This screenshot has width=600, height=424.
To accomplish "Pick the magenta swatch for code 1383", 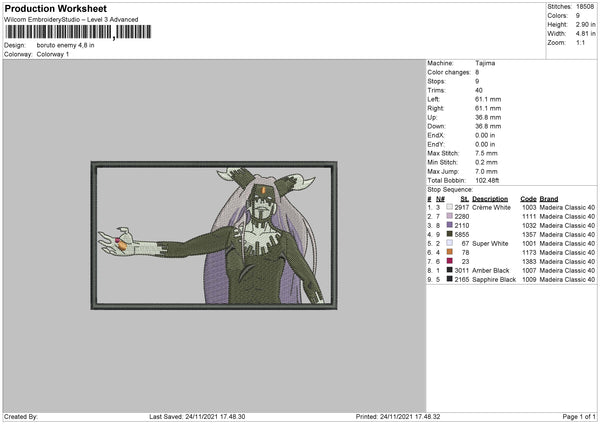I will (449, 261).
